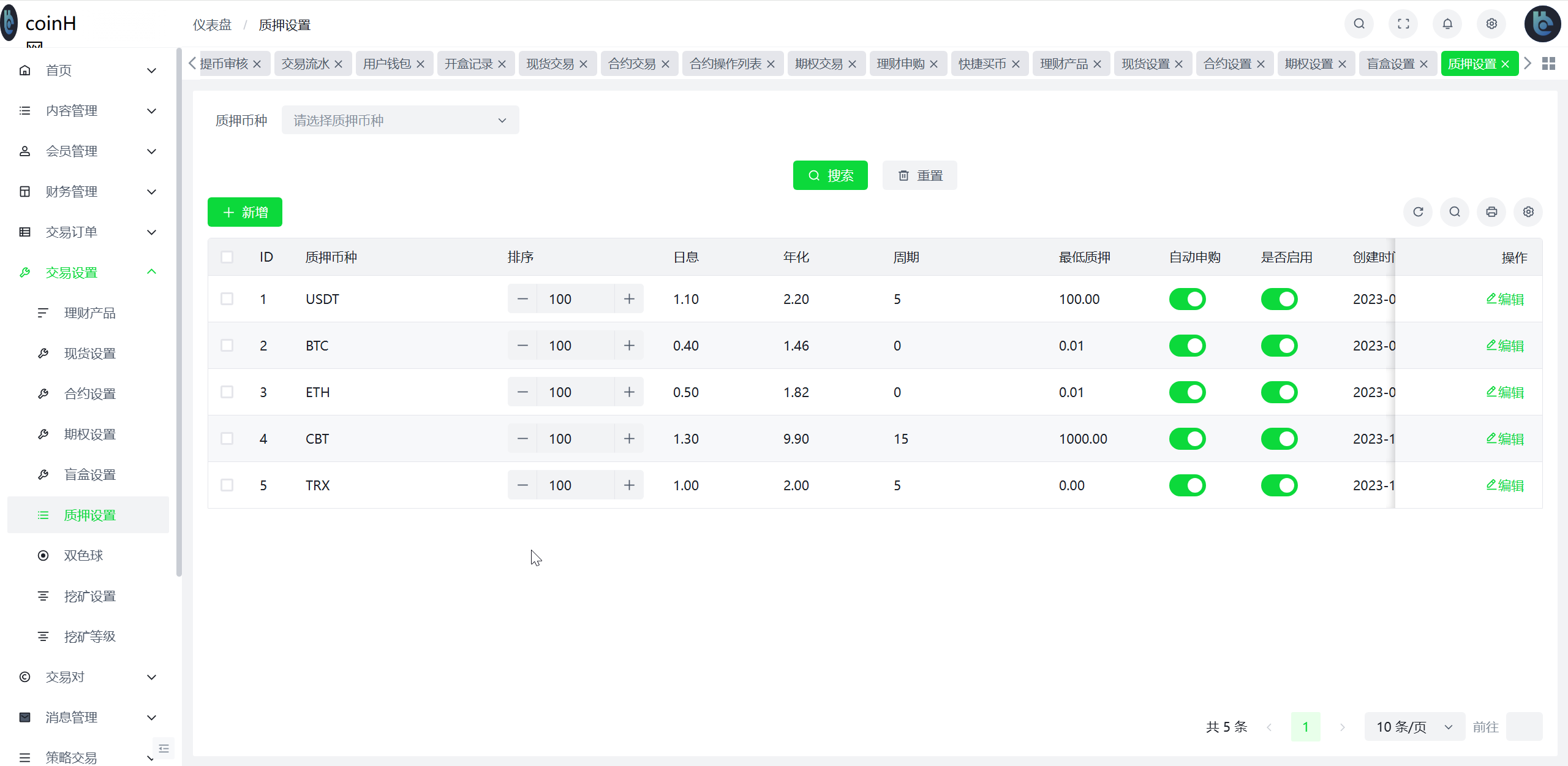Select 双色球 in the sidebar
This screenshot has width=1568, height=766.
pos(83,555)
